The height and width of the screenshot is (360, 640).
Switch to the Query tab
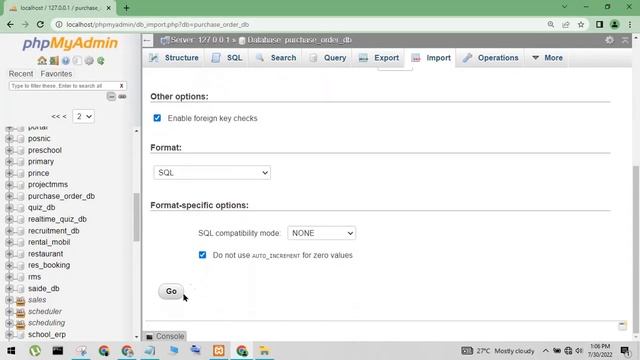(328, 58)
